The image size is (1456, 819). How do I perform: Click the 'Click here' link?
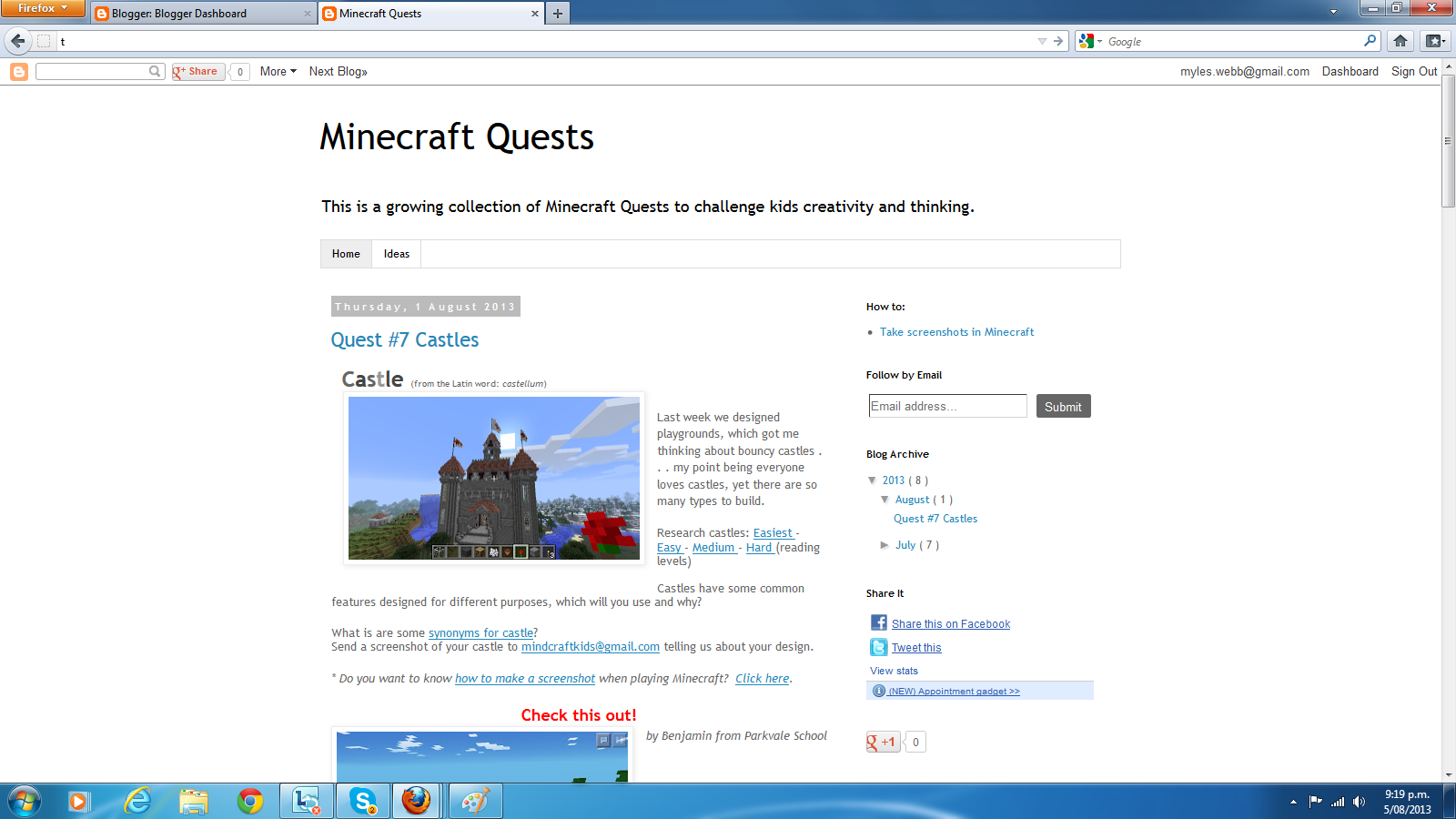(x=763, y=679)
